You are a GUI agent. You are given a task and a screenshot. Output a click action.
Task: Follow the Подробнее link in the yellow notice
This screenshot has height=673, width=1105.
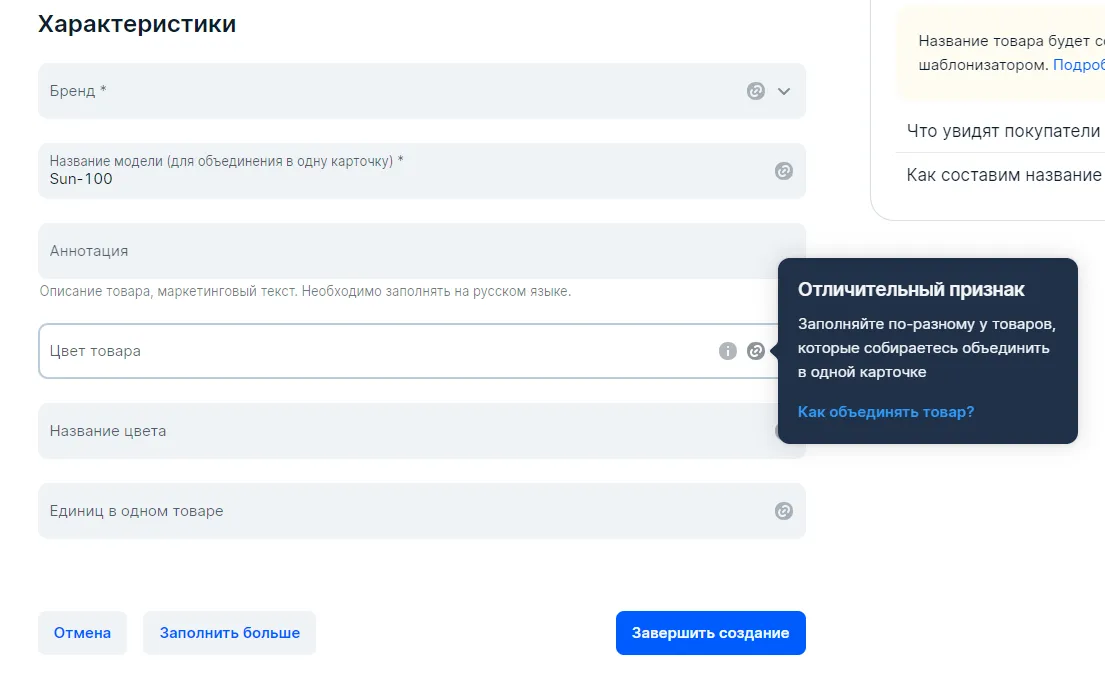(x=1078, y=64)
